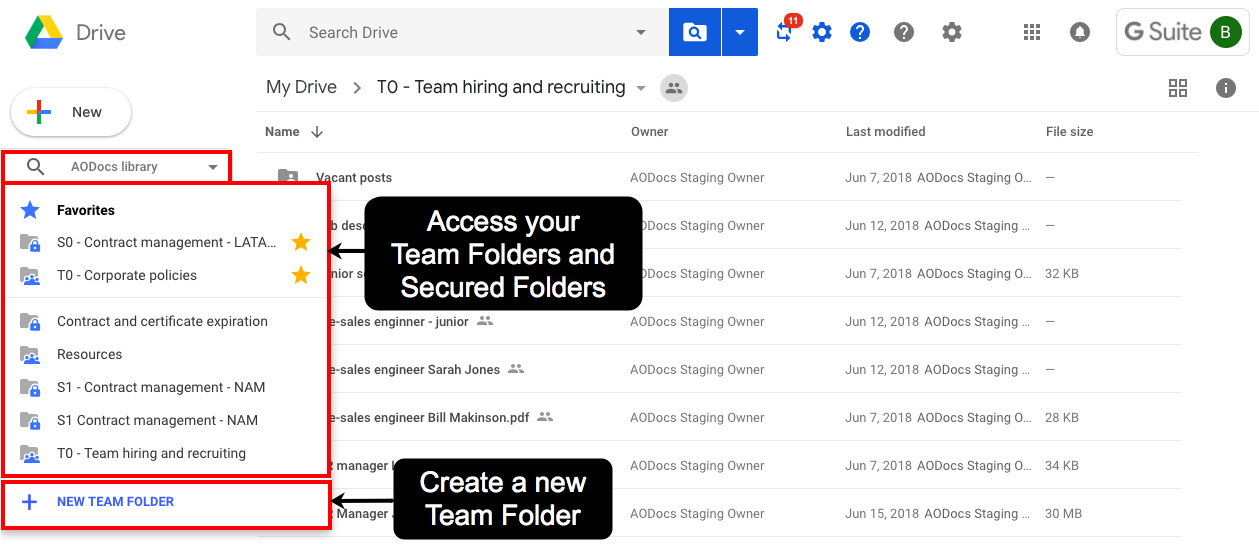
Task: Go to My Drive breadcrumb
Action: point(301,87)
